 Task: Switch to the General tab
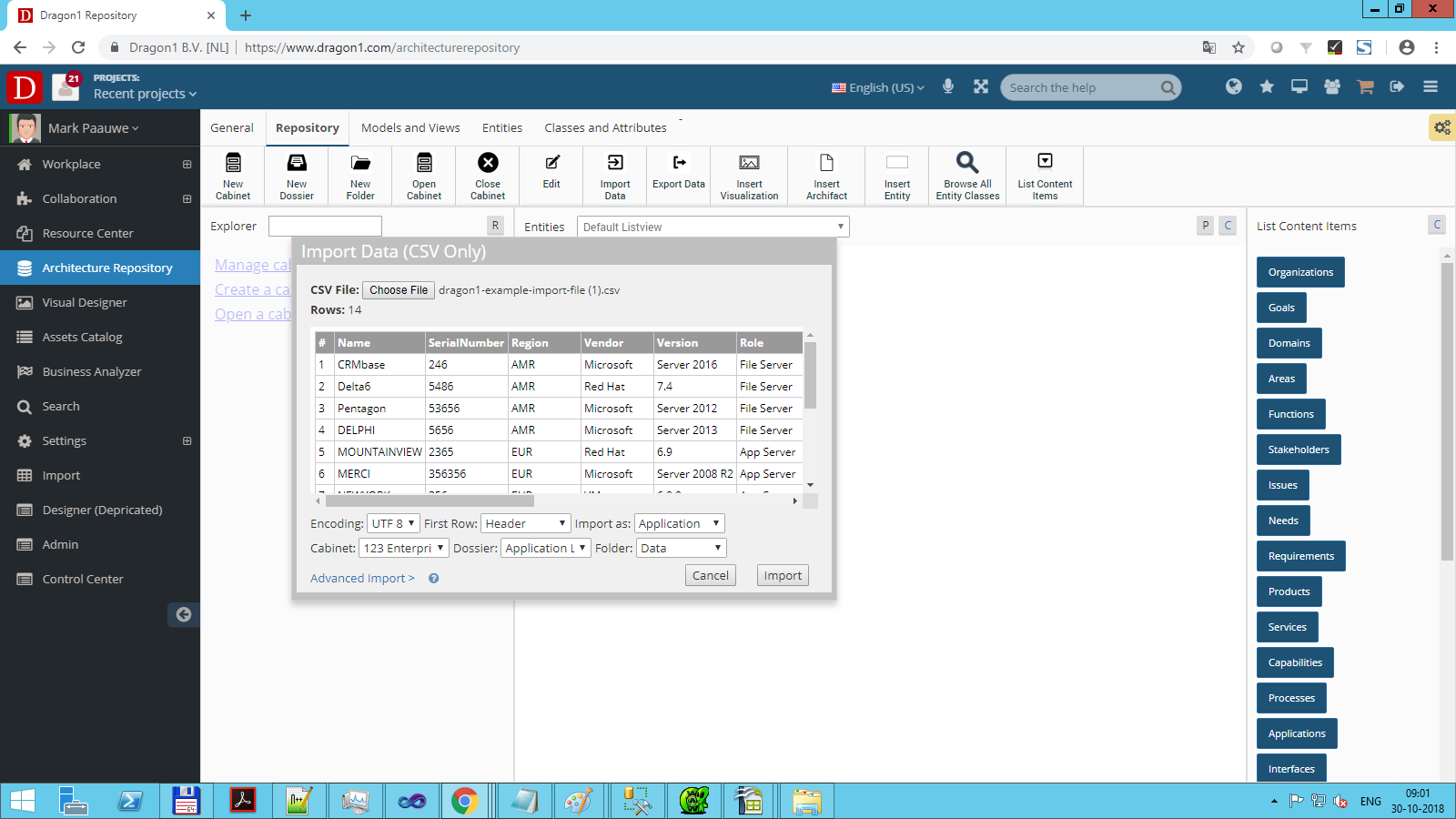pyautogui.click(x=232, y=128)
